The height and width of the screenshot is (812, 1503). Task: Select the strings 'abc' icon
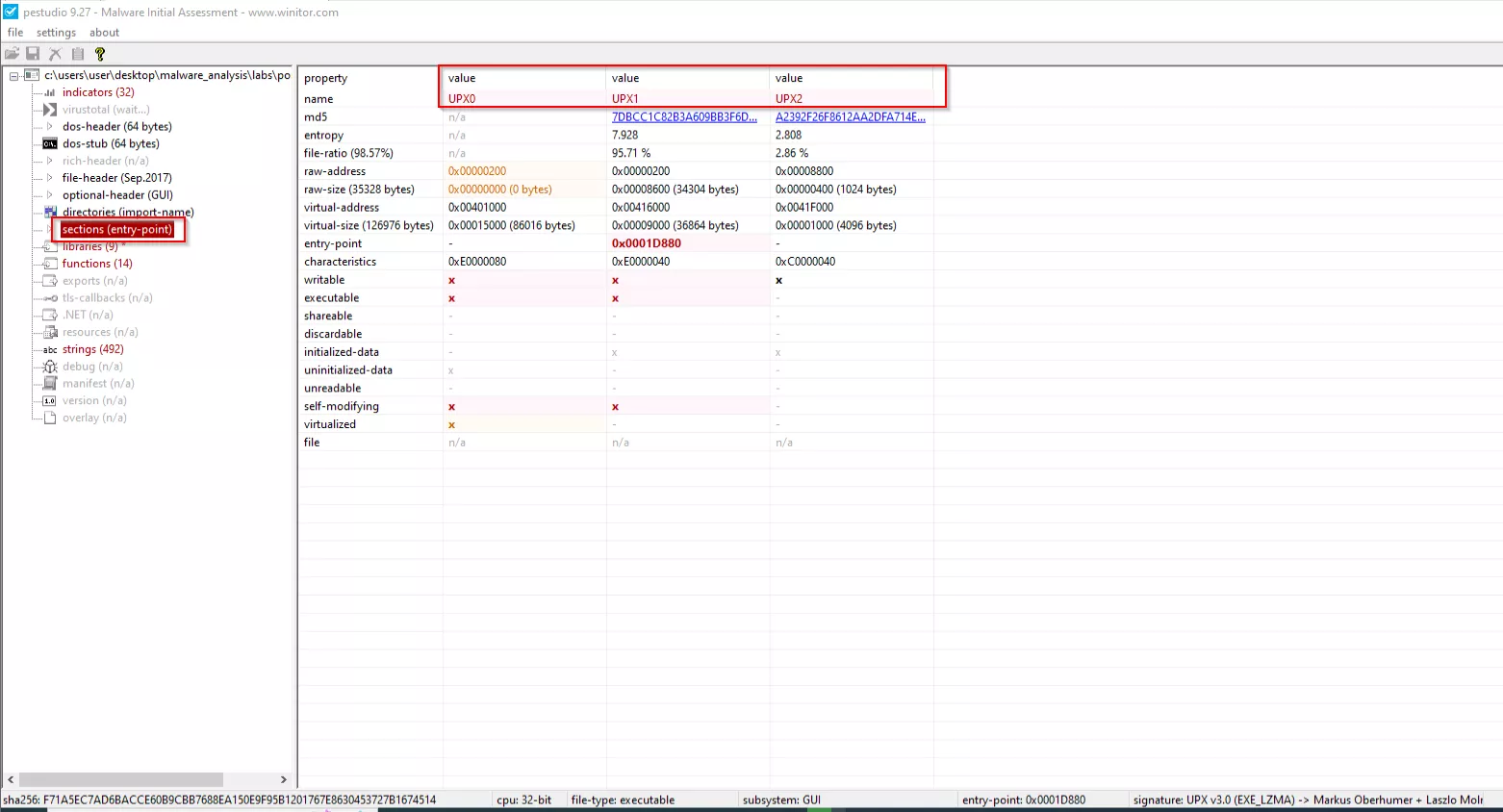pos(49,349)
